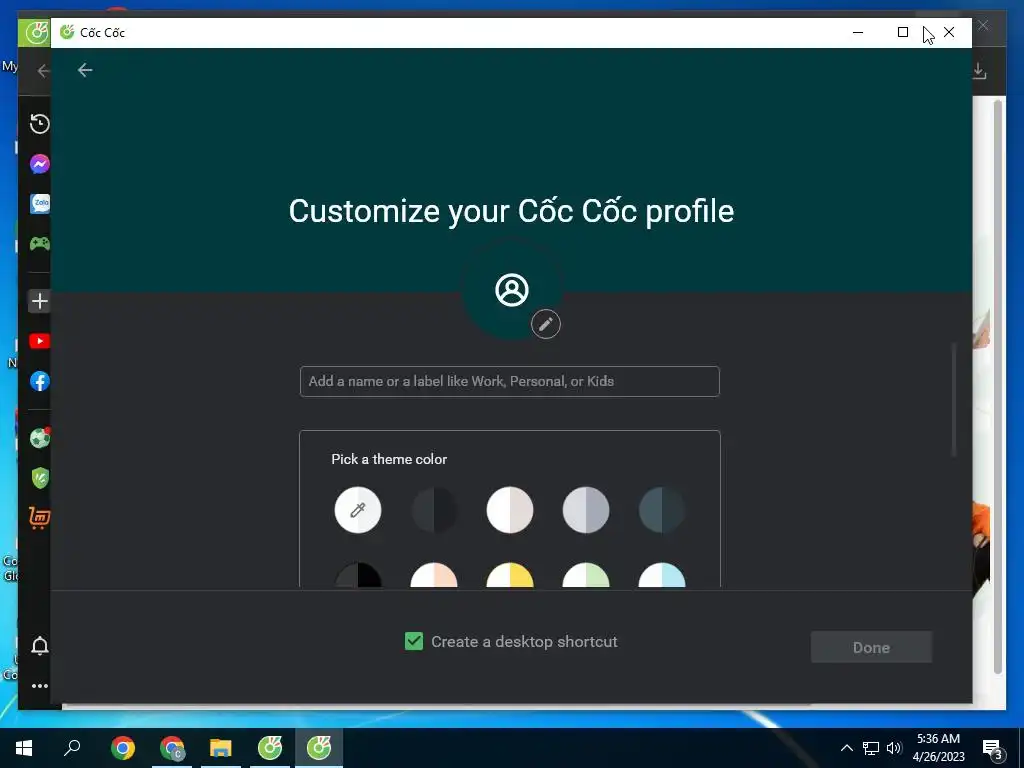Select the black theme color
Image resolution: width=1024 pixels, height=768 pixels.
tap(358, 575)
